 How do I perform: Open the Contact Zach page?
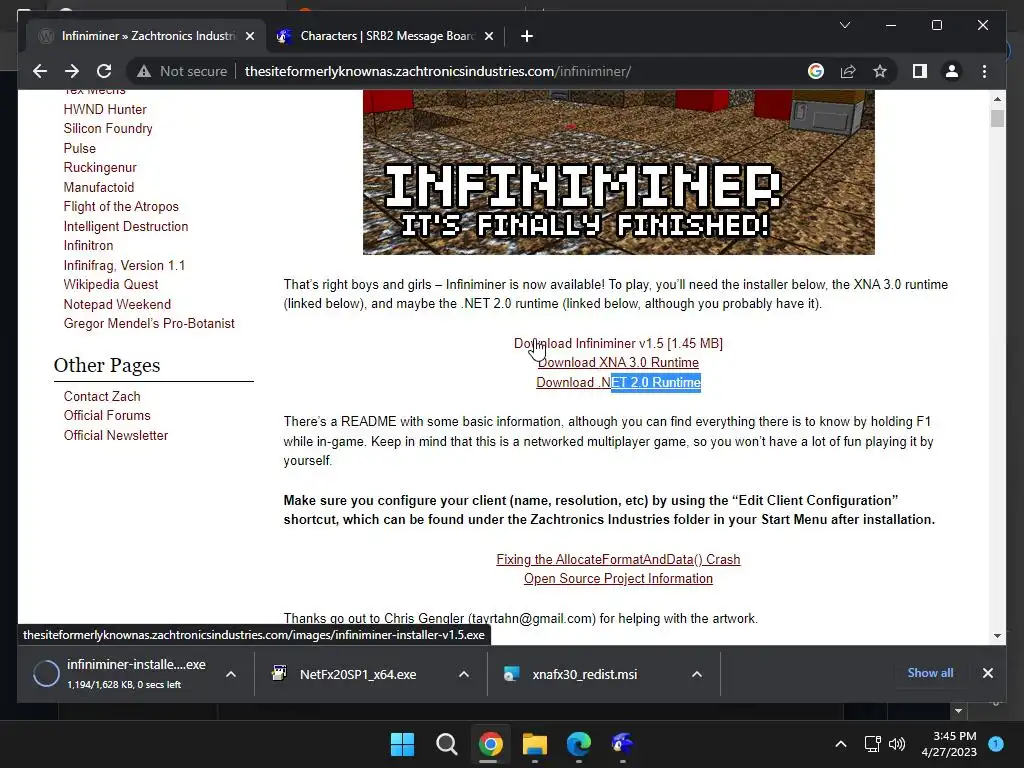[x=102, y=396]
